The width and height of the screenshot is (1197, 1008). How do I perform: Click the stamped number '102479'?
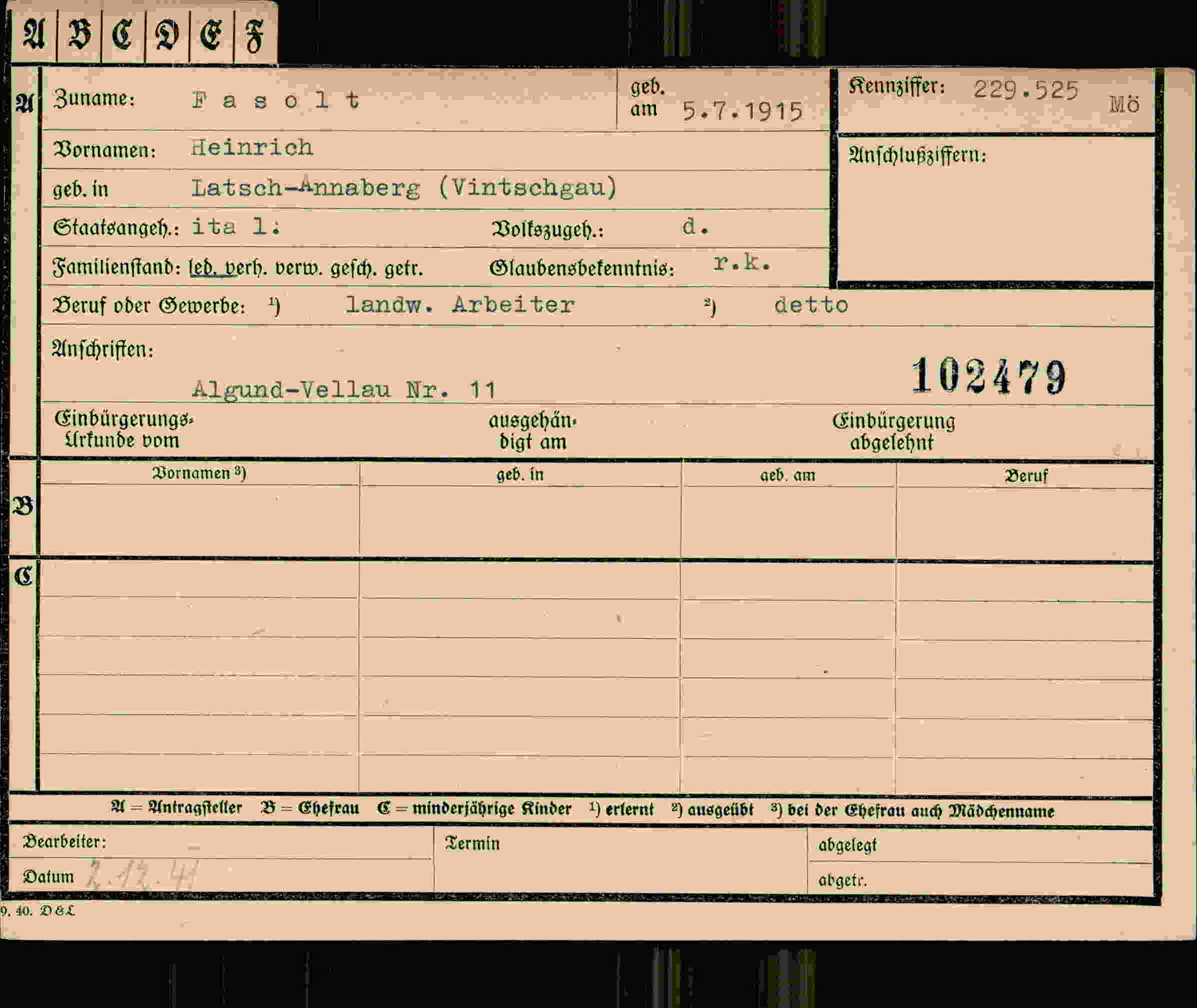(x=989, y=377)
